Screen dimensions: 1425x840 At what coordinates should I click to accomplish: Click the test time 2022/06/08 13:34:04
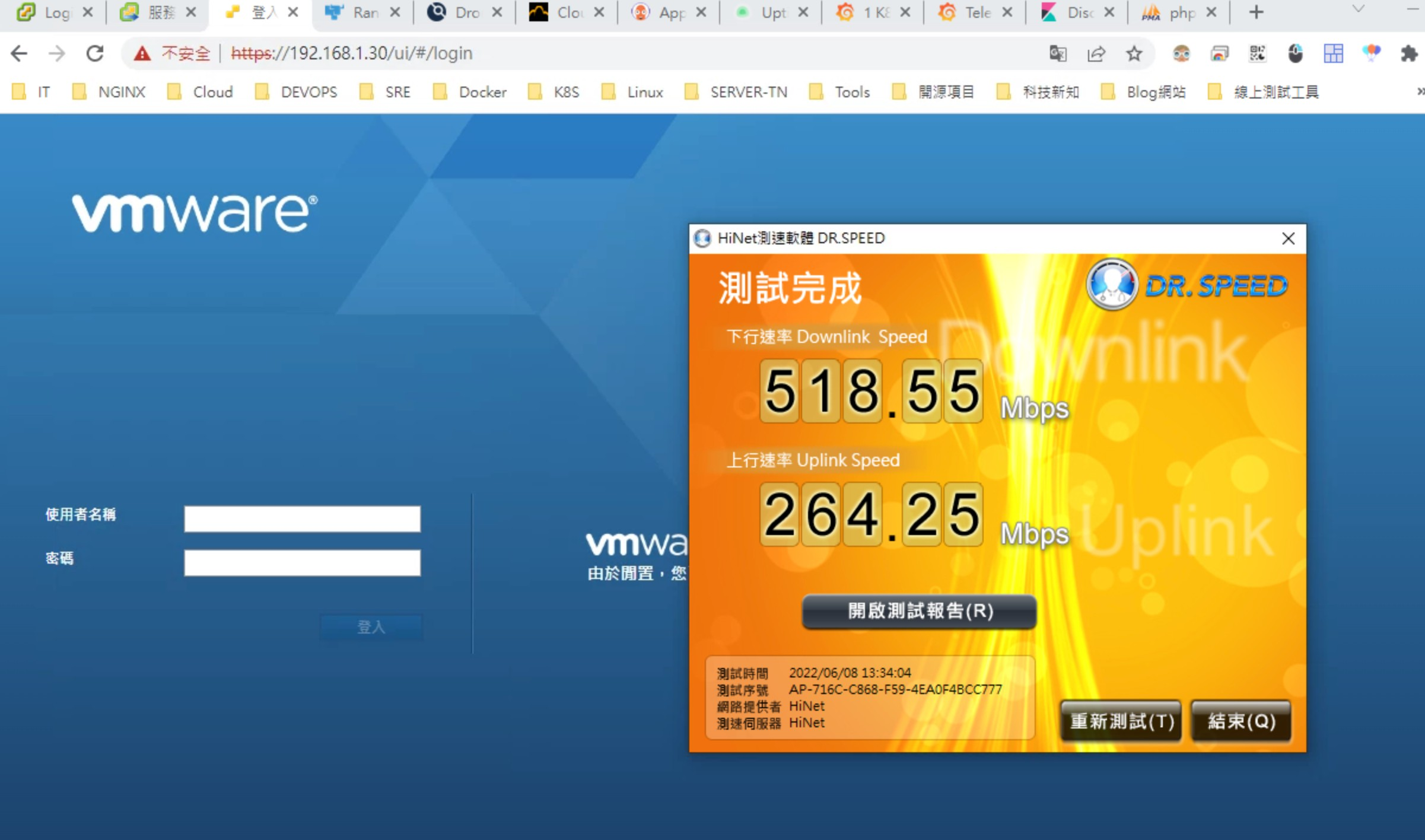click(850, 673)
